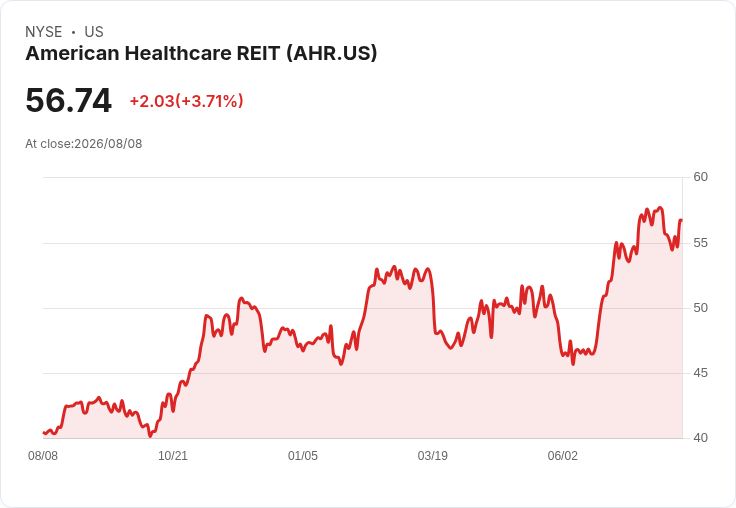Click the 60 price axis label
This screenshot has height=508, width=736.
701,177
